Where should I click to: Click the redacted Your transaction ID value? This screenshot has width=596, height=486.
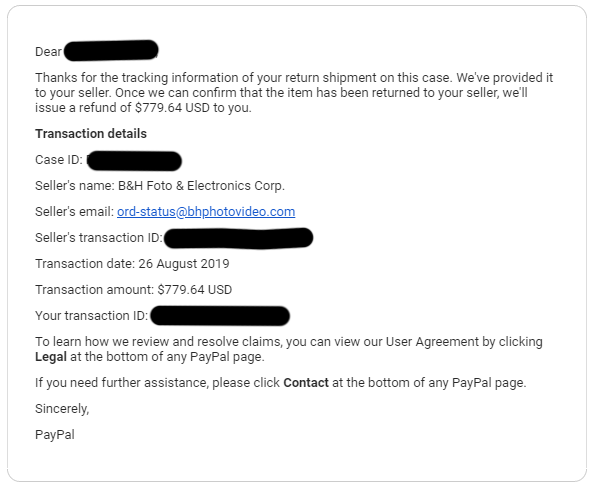point(220,316)
